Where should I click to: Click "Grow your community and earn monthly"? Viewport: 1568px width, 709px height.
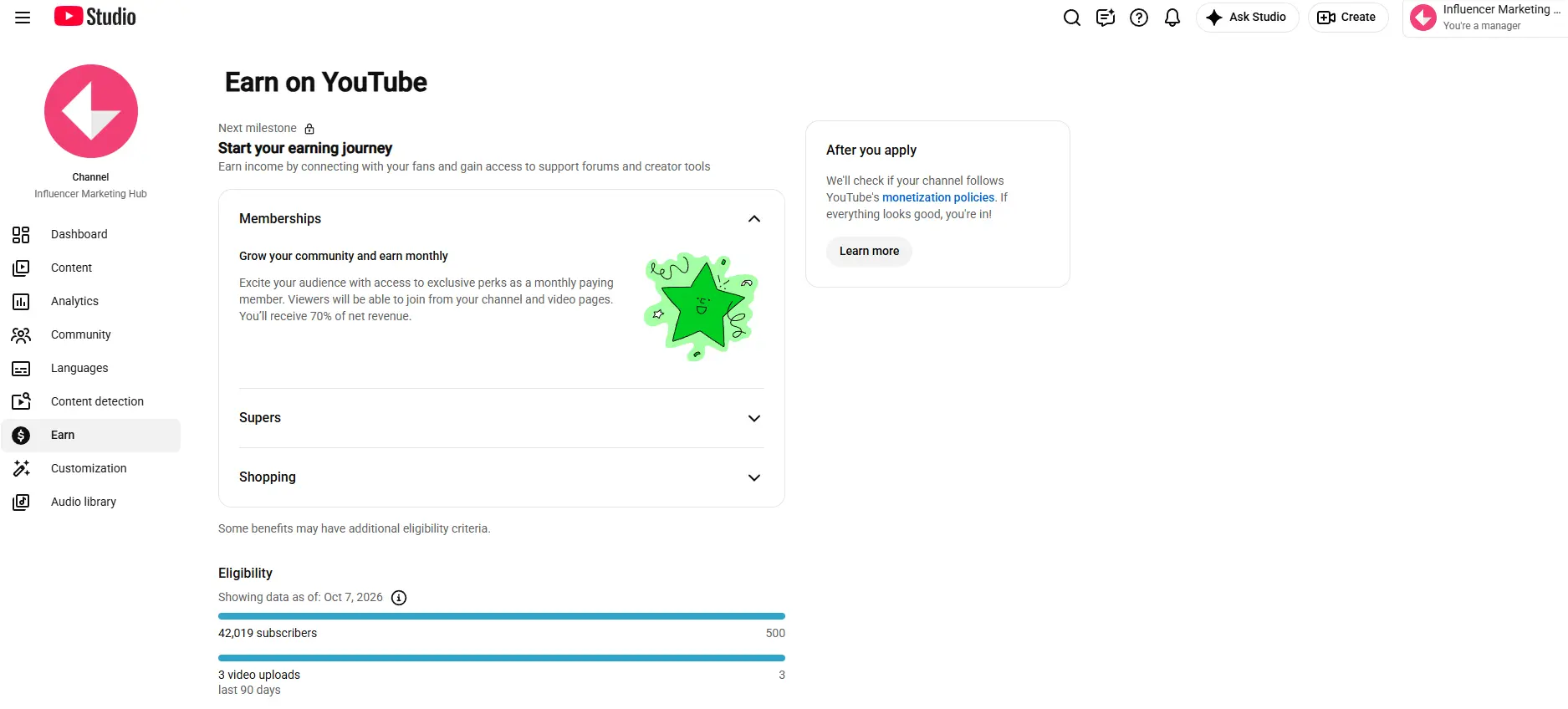[x=344, y=256]
